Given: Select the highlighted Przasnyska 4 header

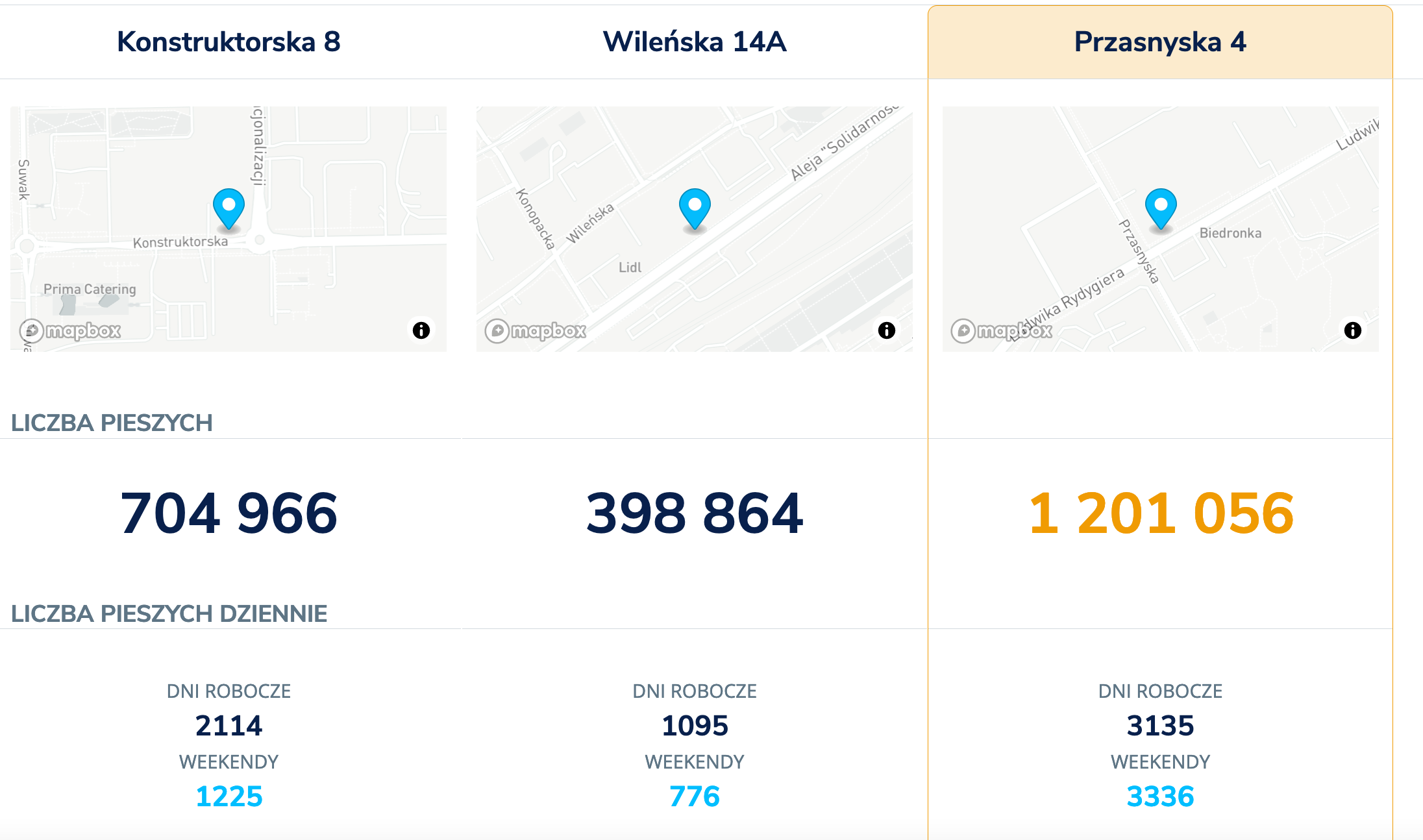Looking at the screenshot, I should pyautogui.click(x=1160, y=42).
